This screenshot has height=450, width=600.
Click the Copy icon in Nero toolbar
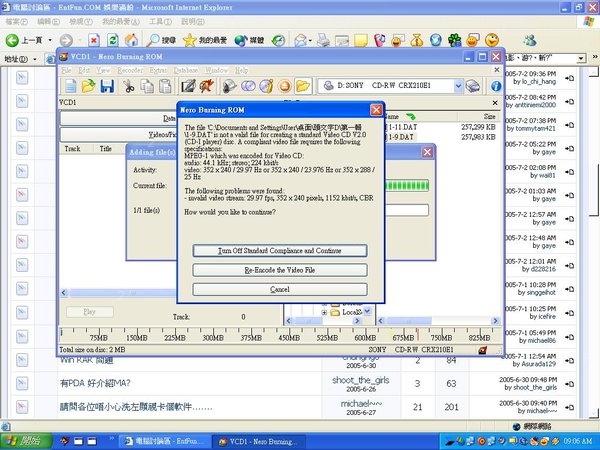pyautogui.click(x=147, y=86)
